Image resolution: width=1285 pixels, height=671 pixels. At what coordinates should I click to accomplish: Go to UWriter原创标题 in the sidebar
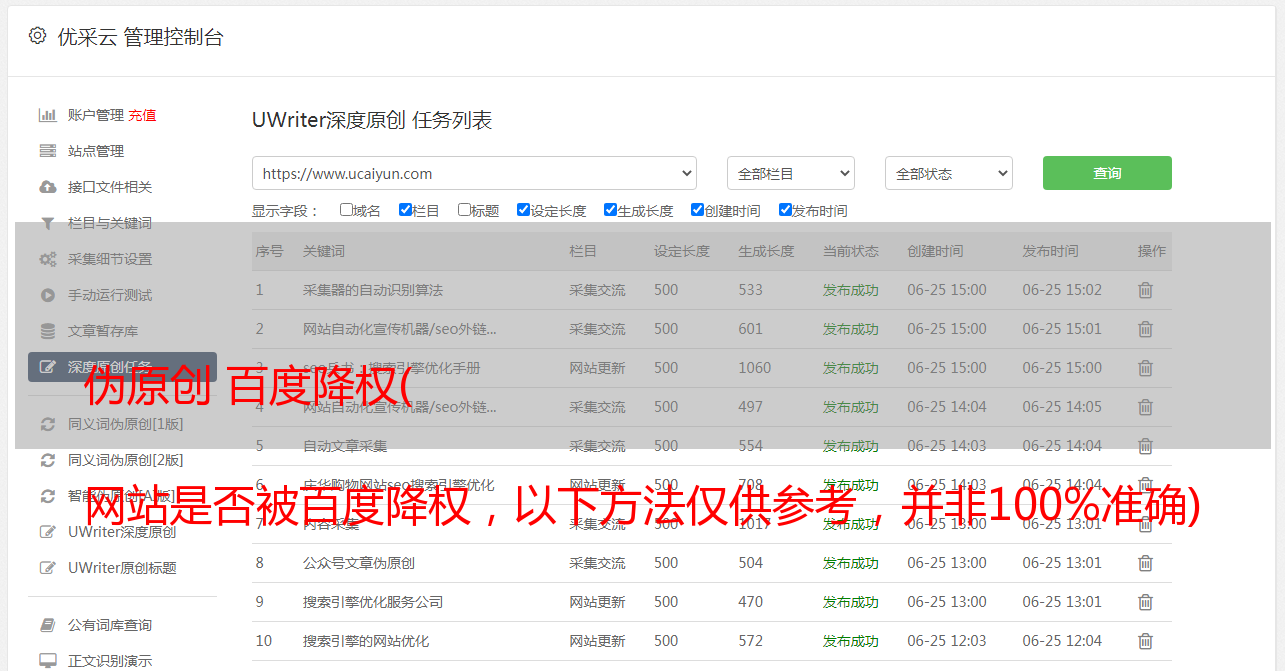122,568
